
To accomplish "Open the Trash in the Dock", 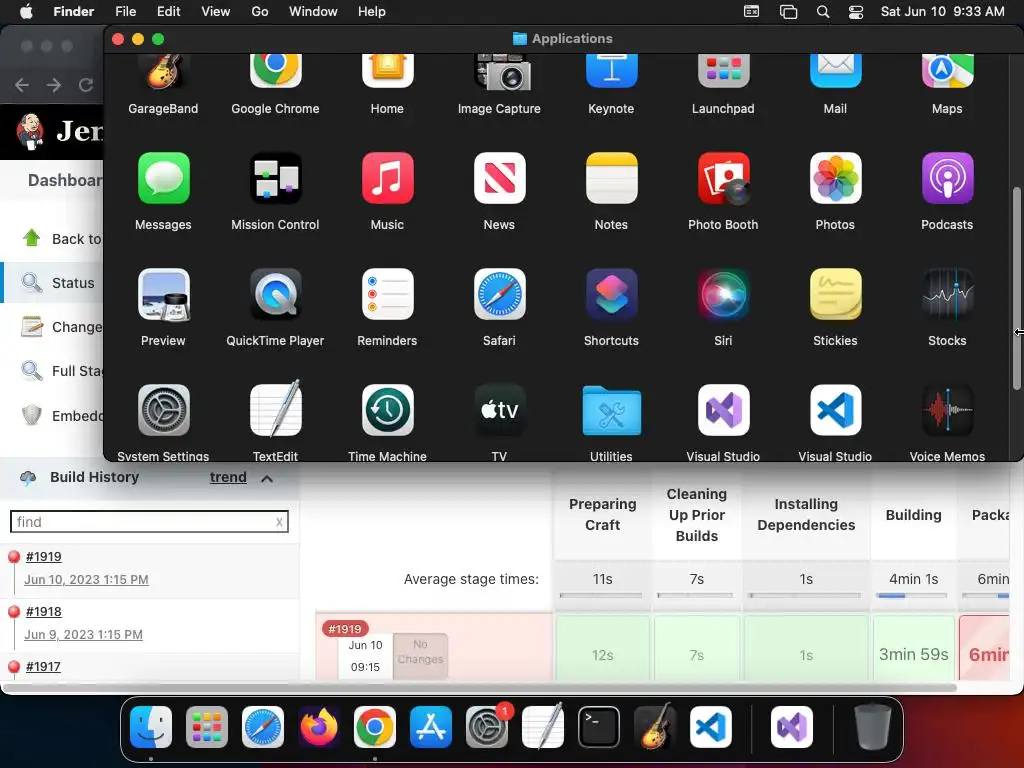I will (x=872, y=727).
